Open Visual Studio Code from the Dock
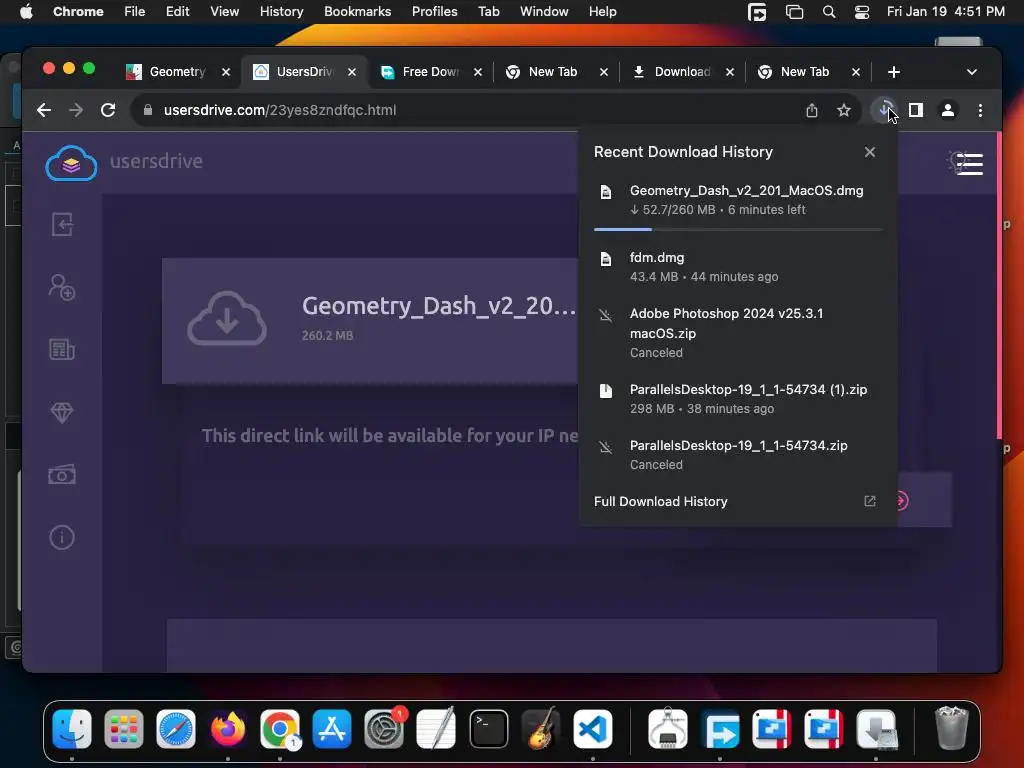Image resolution: width=1024 pixels, height=768 pixels. tap(593, 729)
